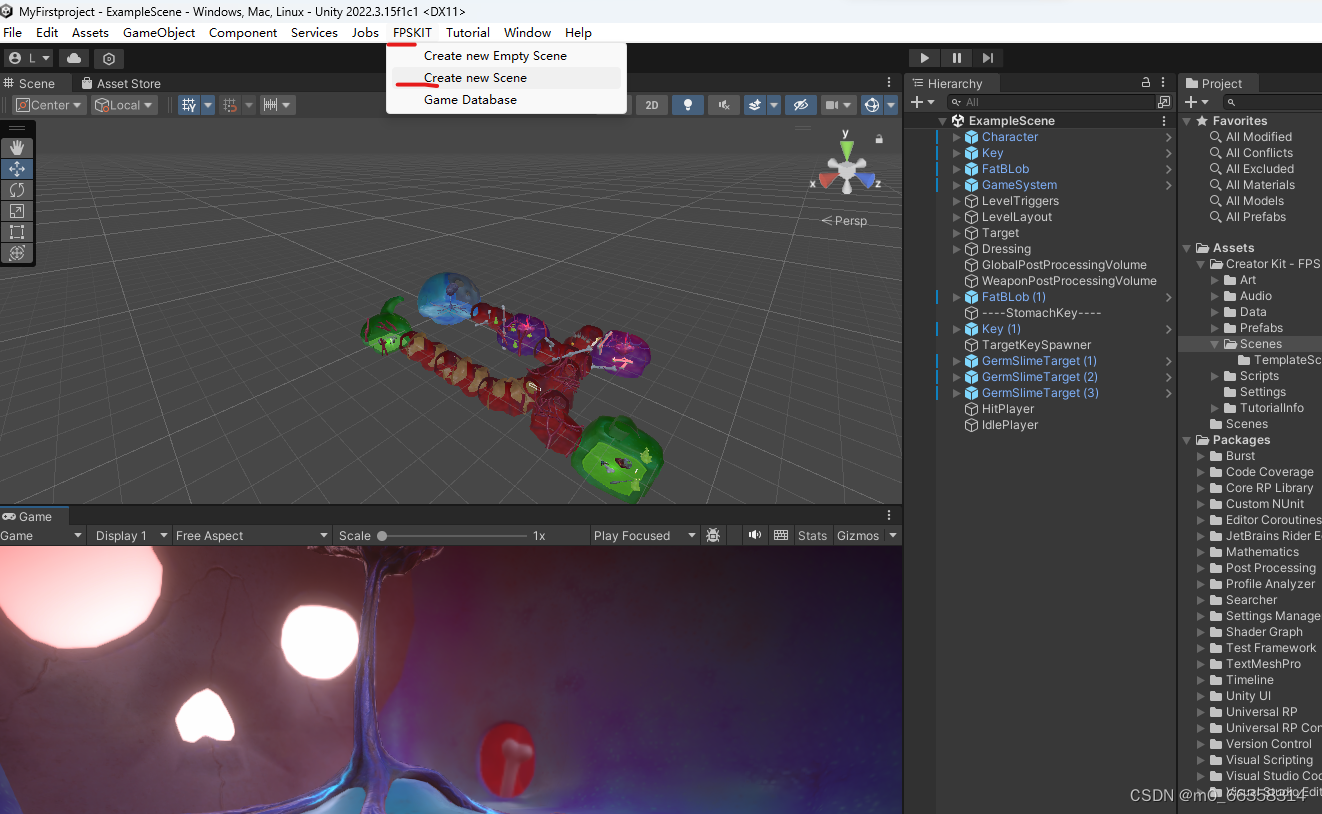Image resolution: width=1322 pixels, height=814 pixels.
Task: Open version control settings icon
Action: coord(109,59)
